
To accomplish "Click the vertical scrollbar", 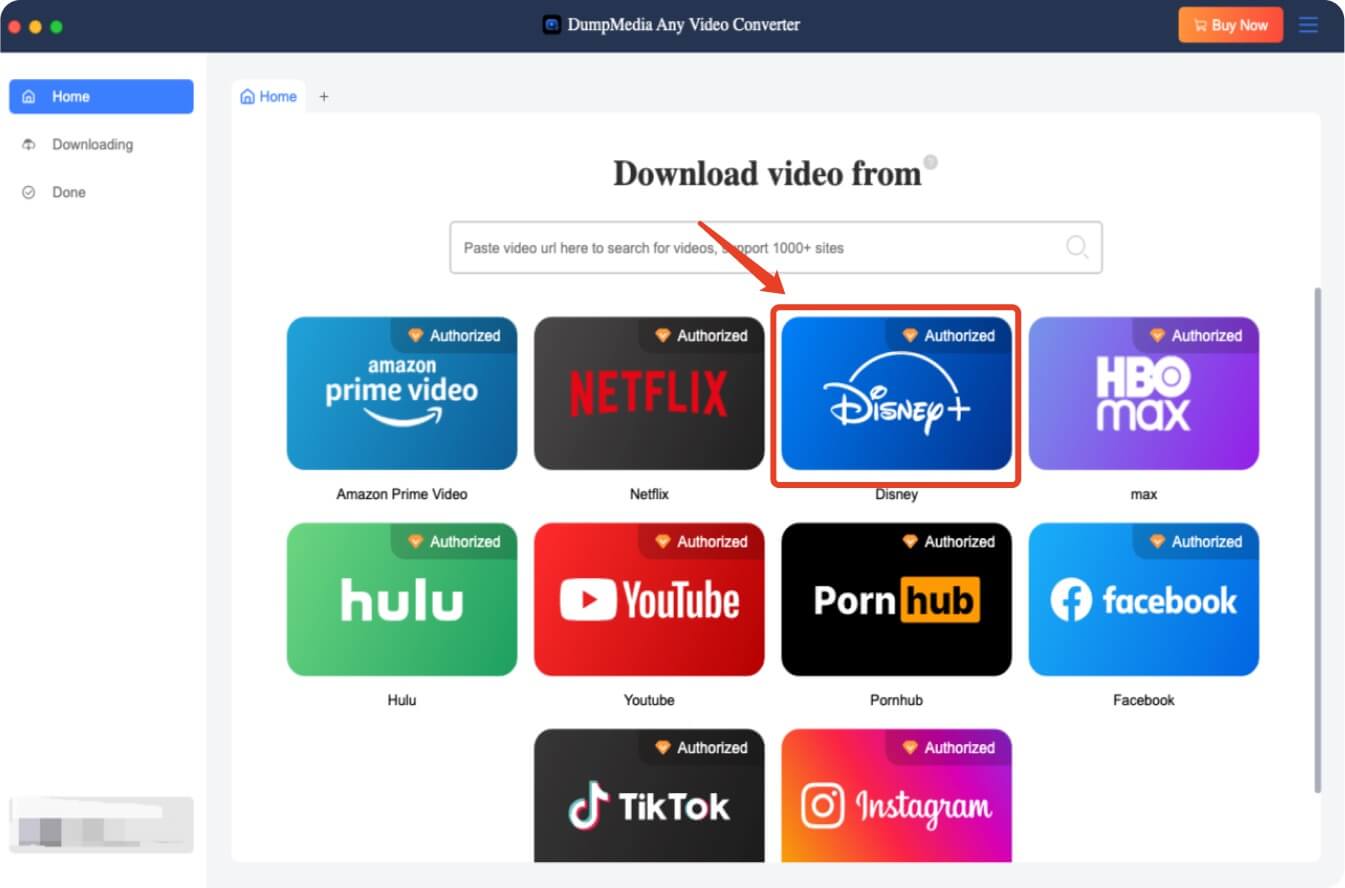I will pos(1317,540).
